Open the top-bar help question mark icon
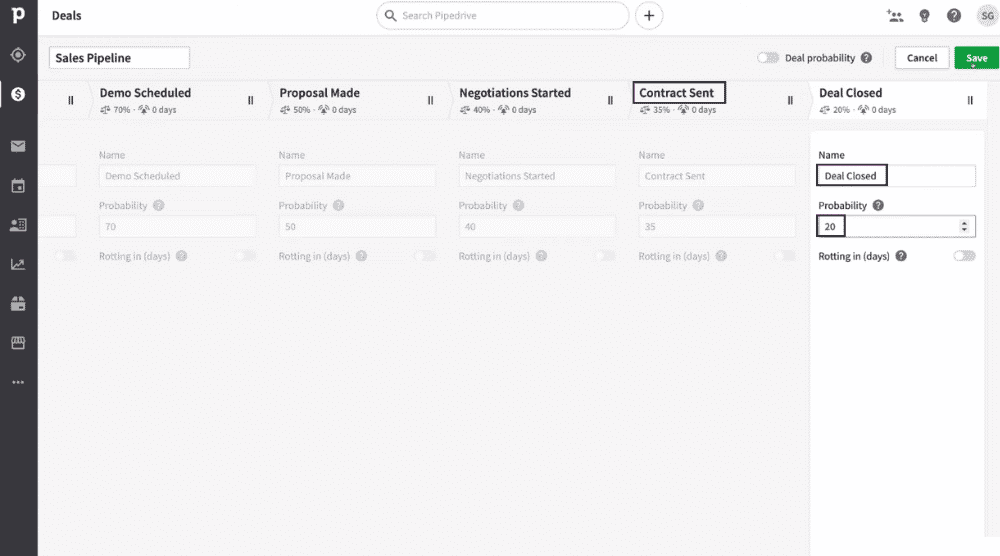1000x556 pixels. point(953,16)
